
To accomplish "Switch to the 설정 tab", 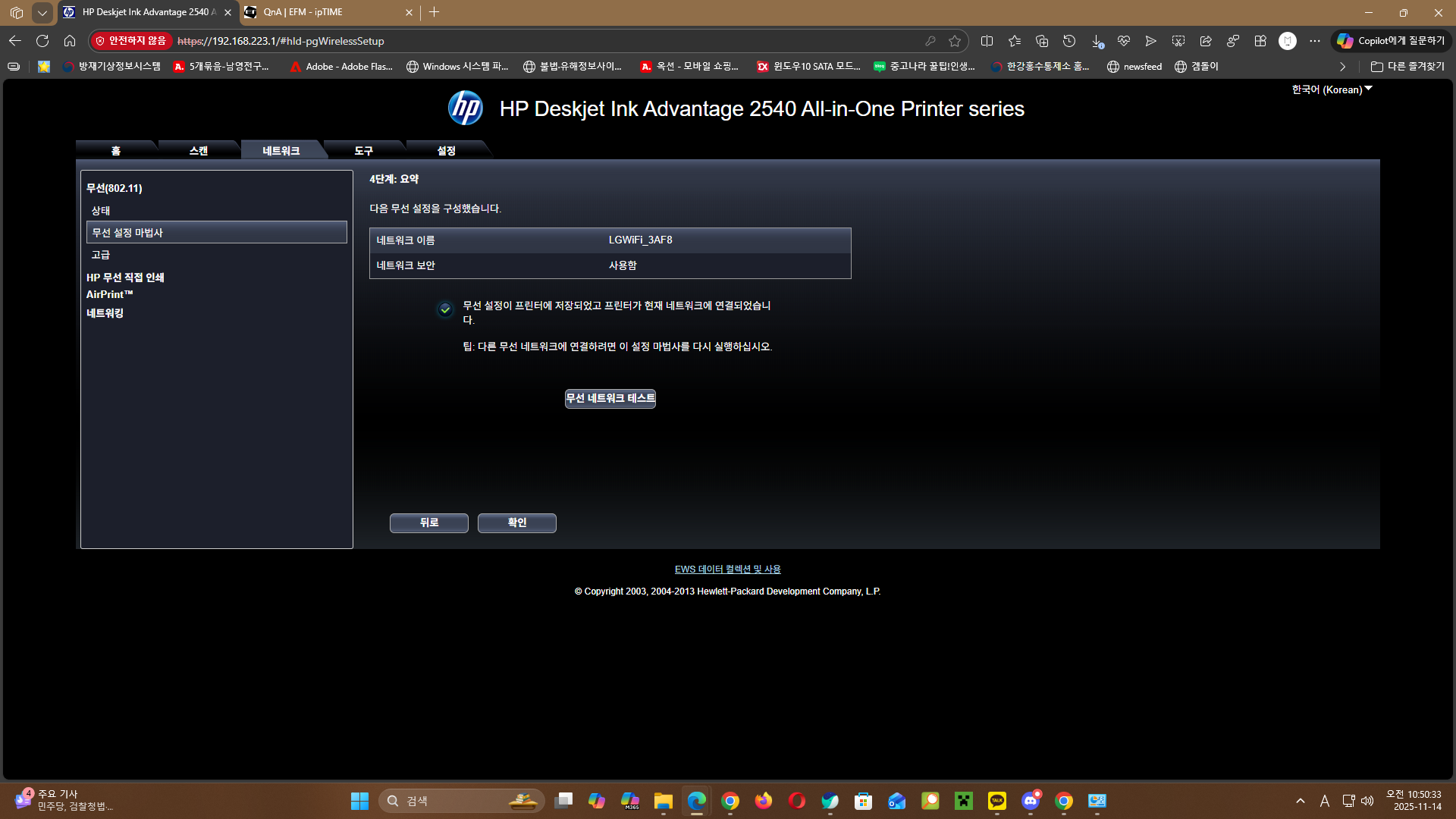I will tap(447, 150).
